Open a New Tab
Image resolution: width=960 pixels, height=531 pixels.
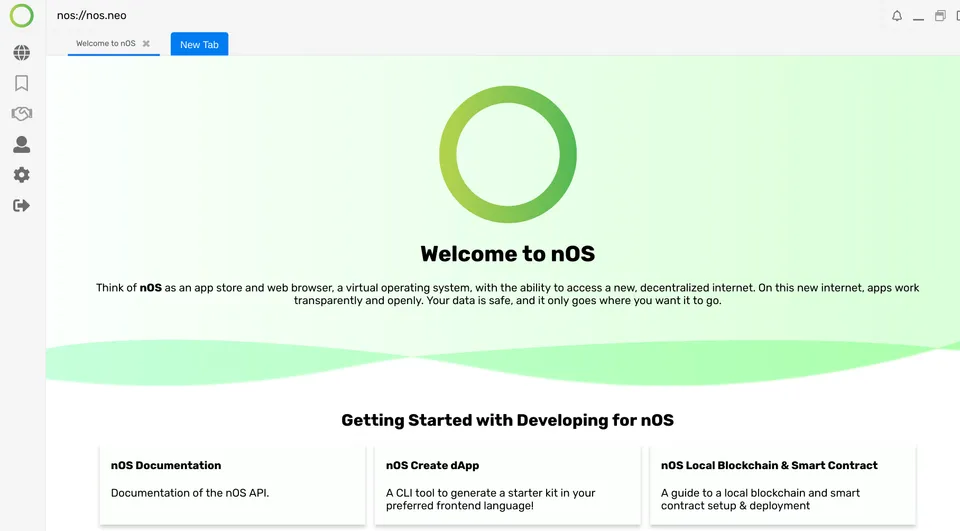tap(199, 44)
